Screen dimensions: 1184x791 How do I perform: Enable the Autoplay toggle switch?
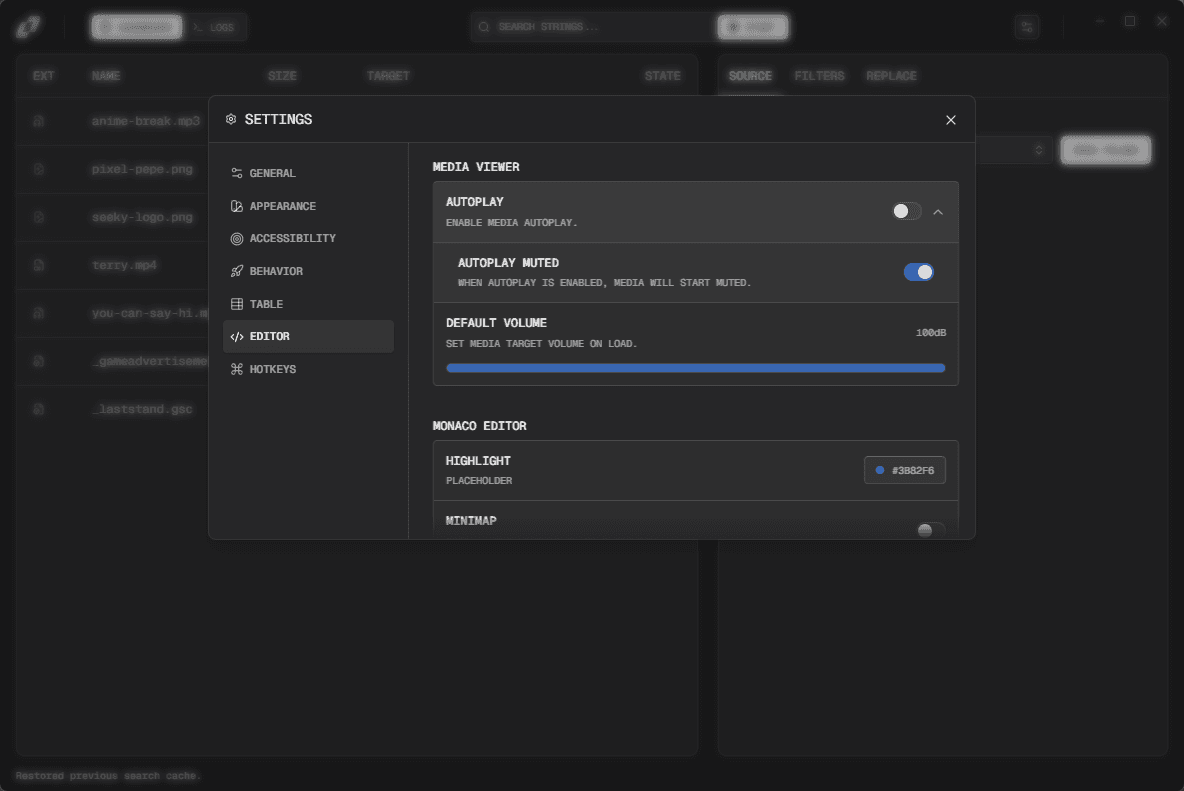[906, 211]
